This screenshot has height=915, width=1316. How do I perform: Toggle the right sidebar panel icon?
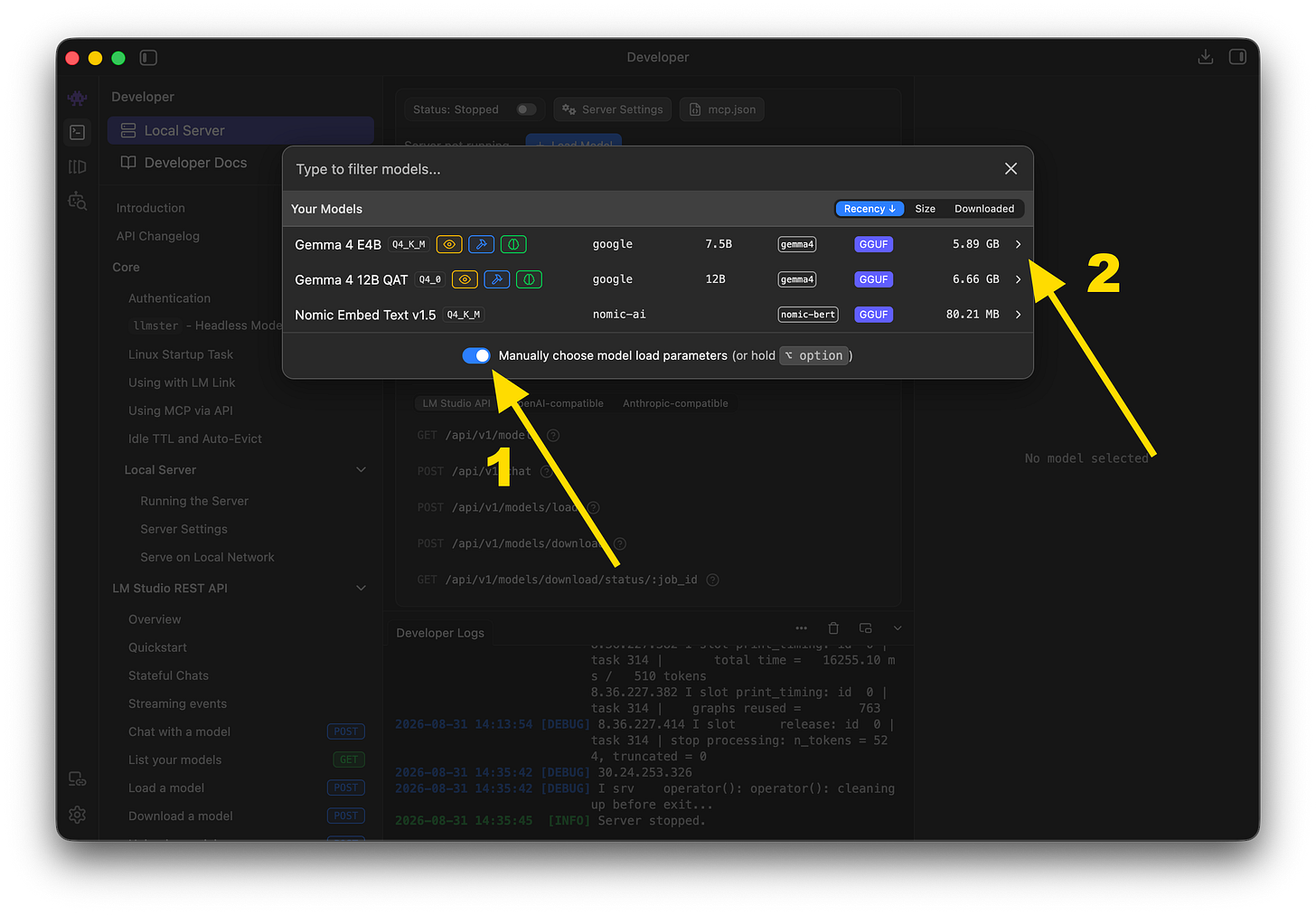pos(1237,57)
